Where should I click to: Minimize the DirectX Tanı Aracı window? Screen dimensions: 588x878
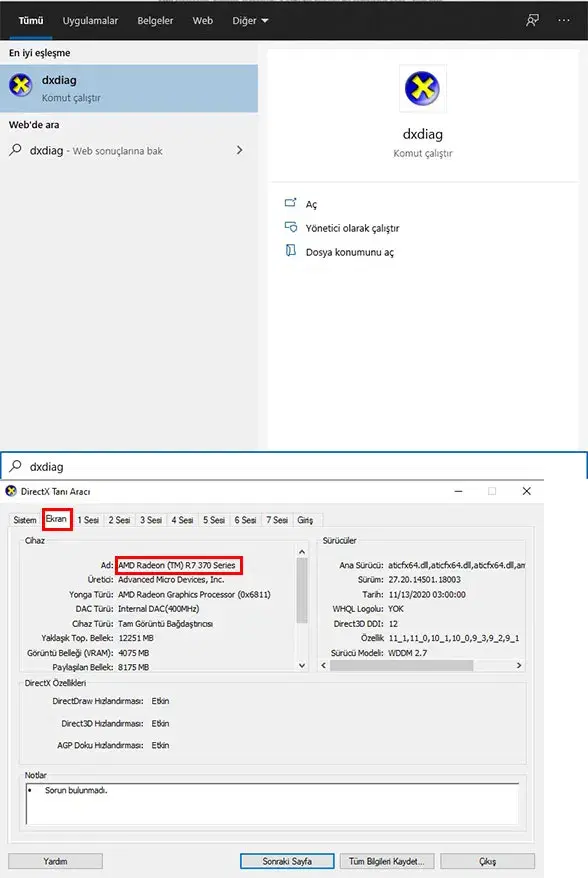point(458,491)
